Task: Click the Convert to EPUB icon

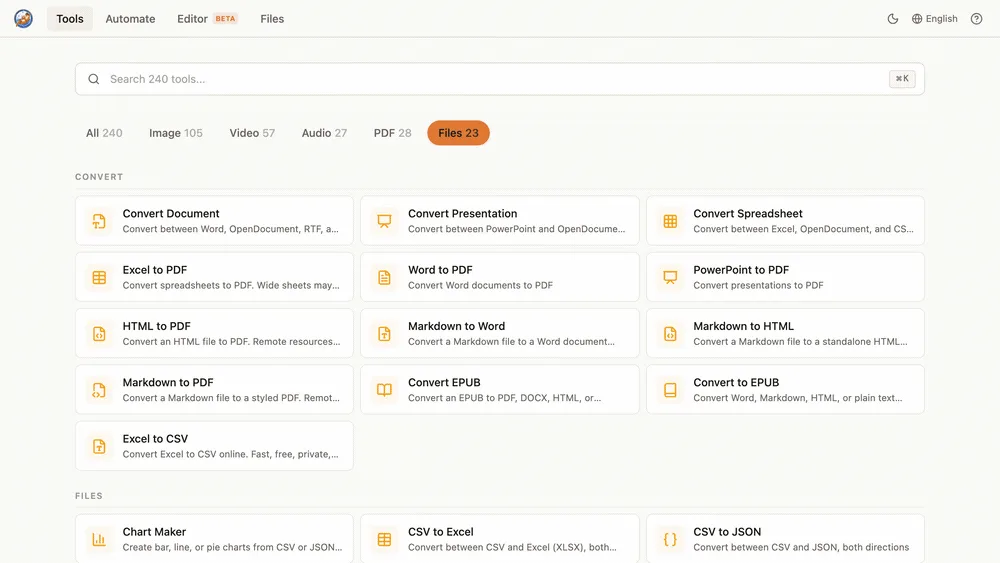Action: tap(670, 390)
